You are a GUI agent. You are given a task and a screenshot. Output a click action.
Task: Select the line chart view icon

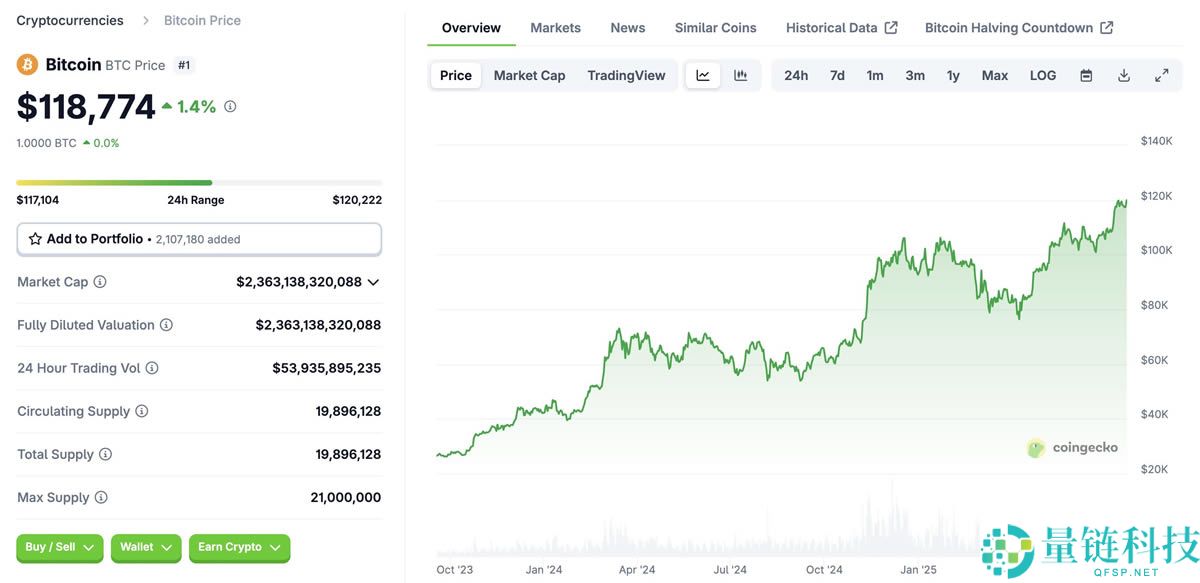tap(703, 76)
